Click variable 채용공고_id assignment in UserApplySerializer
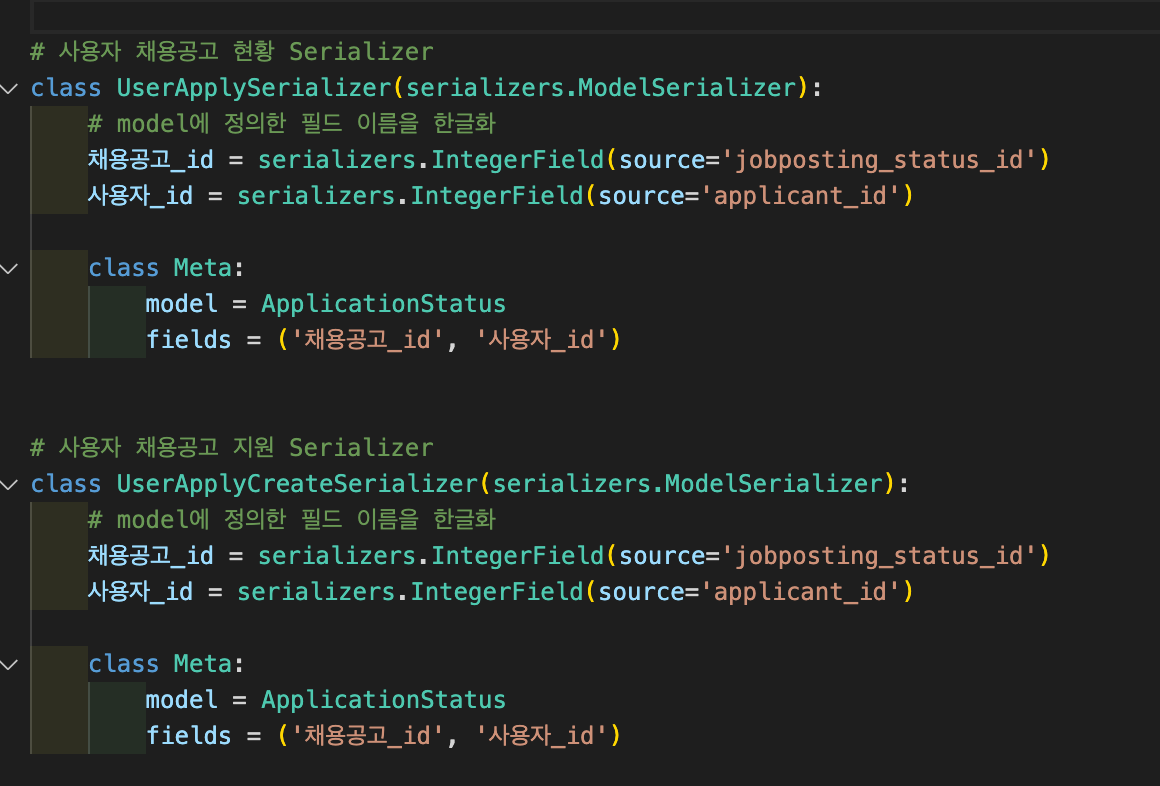The image size is (1160, 786). [x=151, y=160]
